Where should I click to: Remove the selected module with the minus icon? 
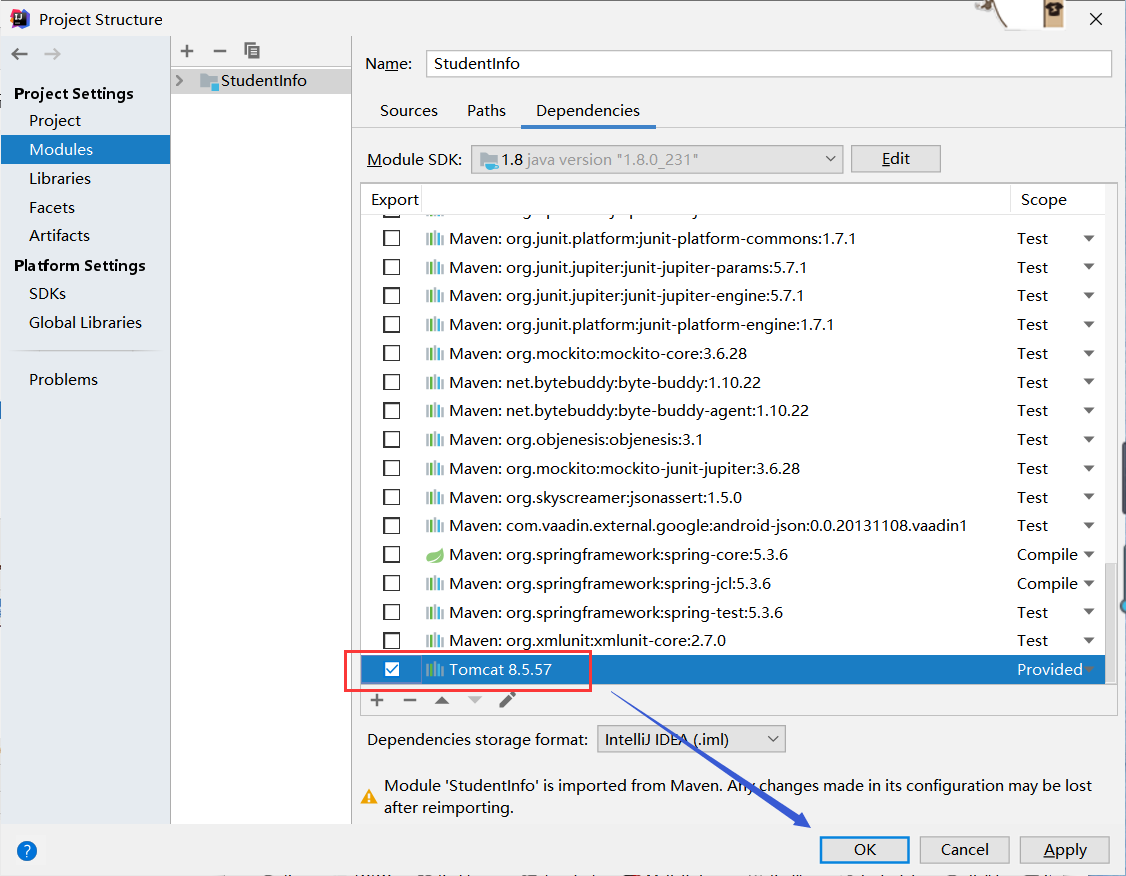click(x=220, y=51)
